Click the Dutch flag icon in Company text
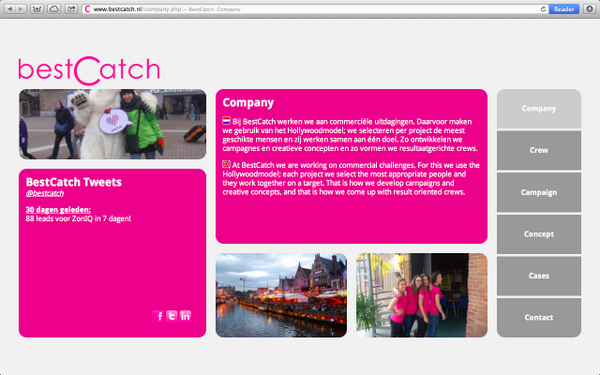Screen dimensions: 600x375 [x=227, y=121]
